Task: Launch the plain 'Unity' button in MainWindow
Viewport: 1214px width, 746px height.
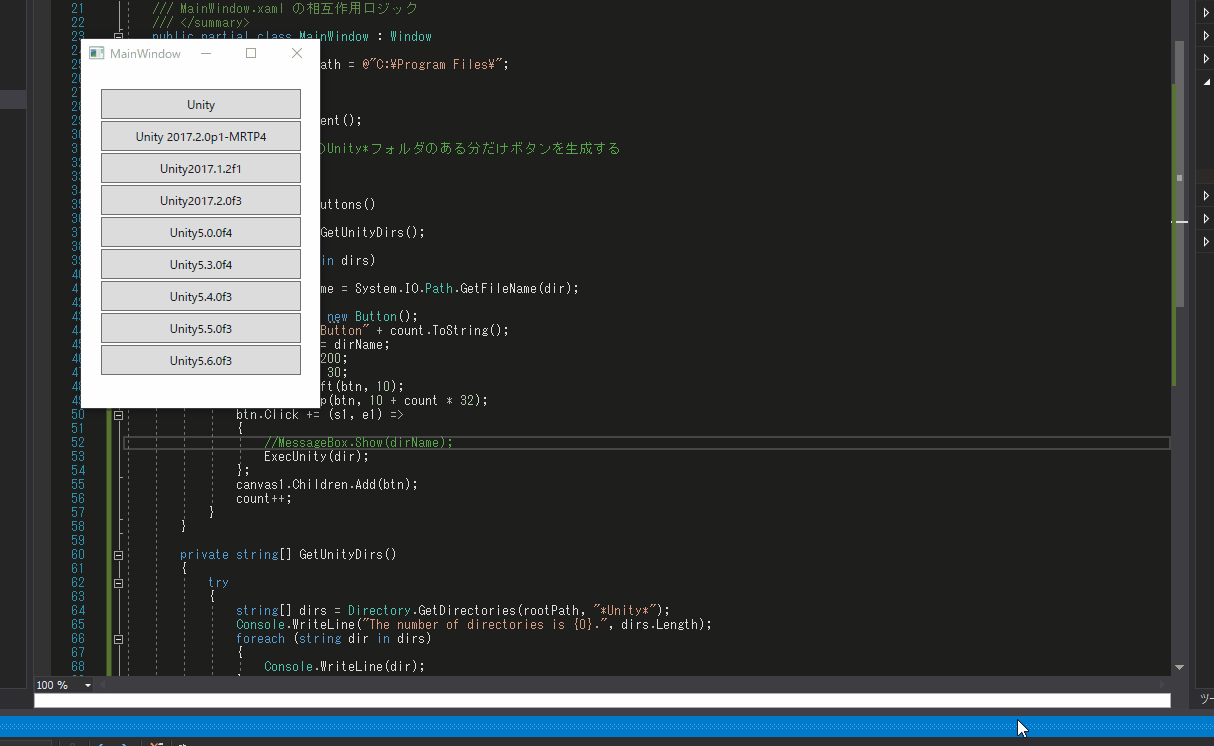Action: point(201,104)
